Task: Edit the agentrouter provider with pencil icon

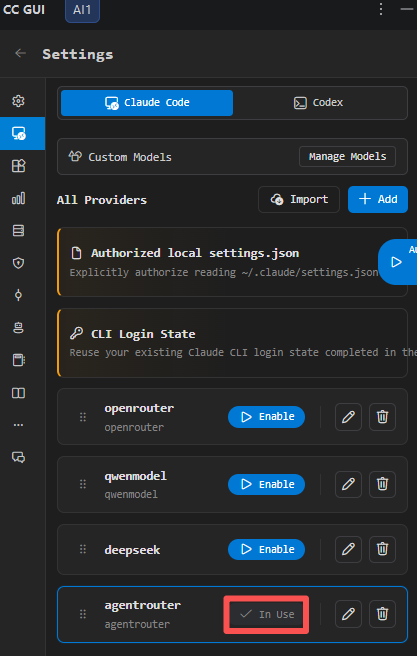Action: pos(348,614)
